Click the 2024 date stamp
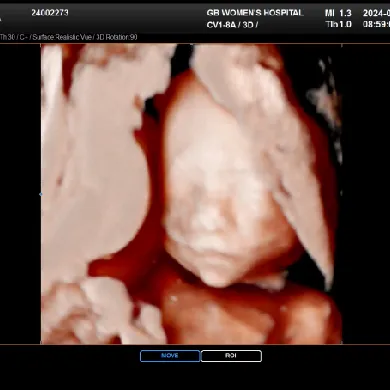The height and width of the screenshot is (390, 390). (376, 13)
